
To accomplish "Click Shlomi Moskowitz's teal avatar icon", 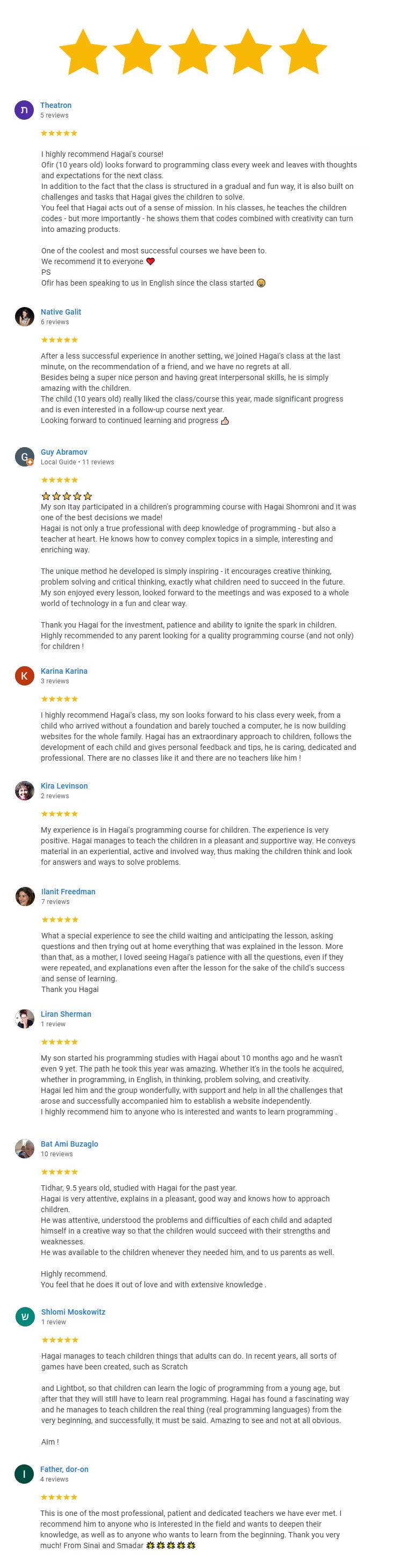I will tap(25, 1317).
